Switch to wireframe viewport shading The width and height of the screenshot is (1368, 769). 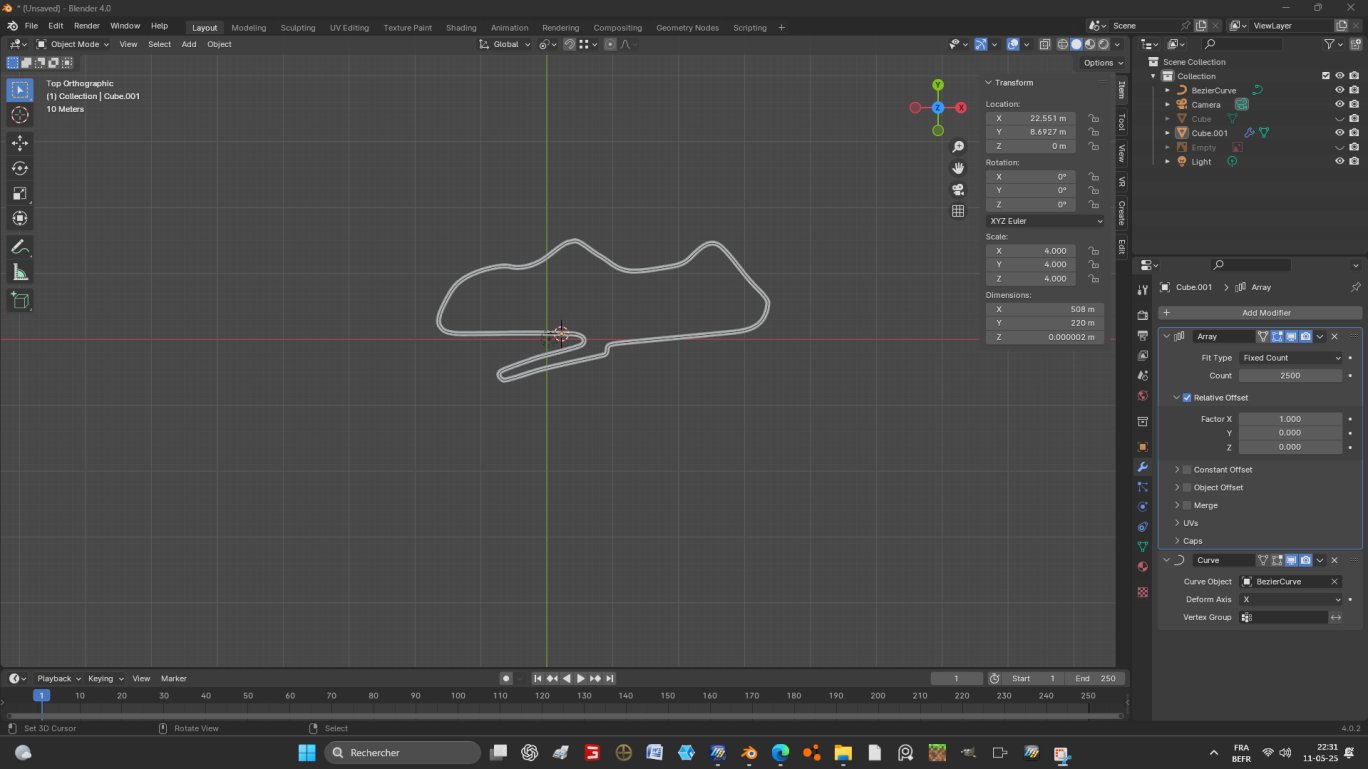coord(1063,44)
